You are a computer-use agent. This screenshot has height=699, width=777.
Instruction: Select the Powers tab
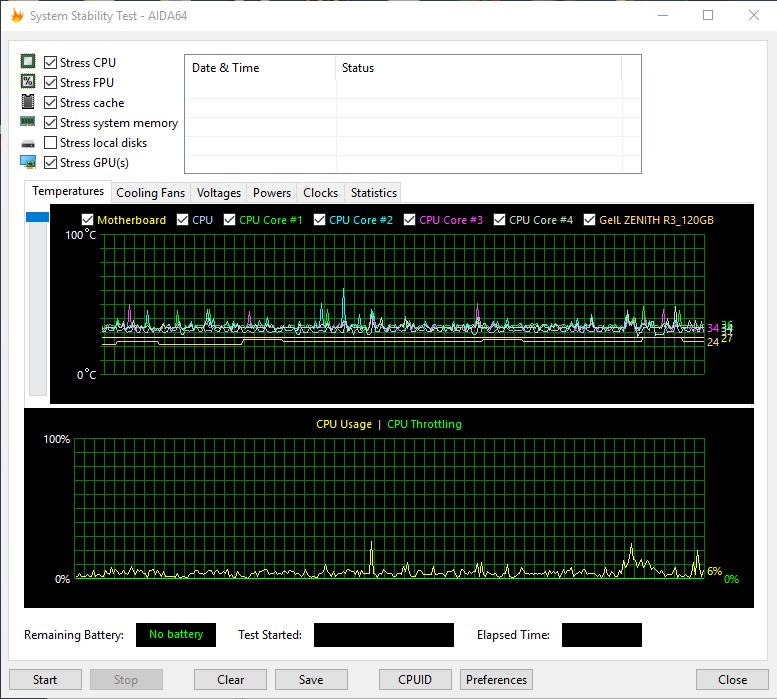click(272, 193)
